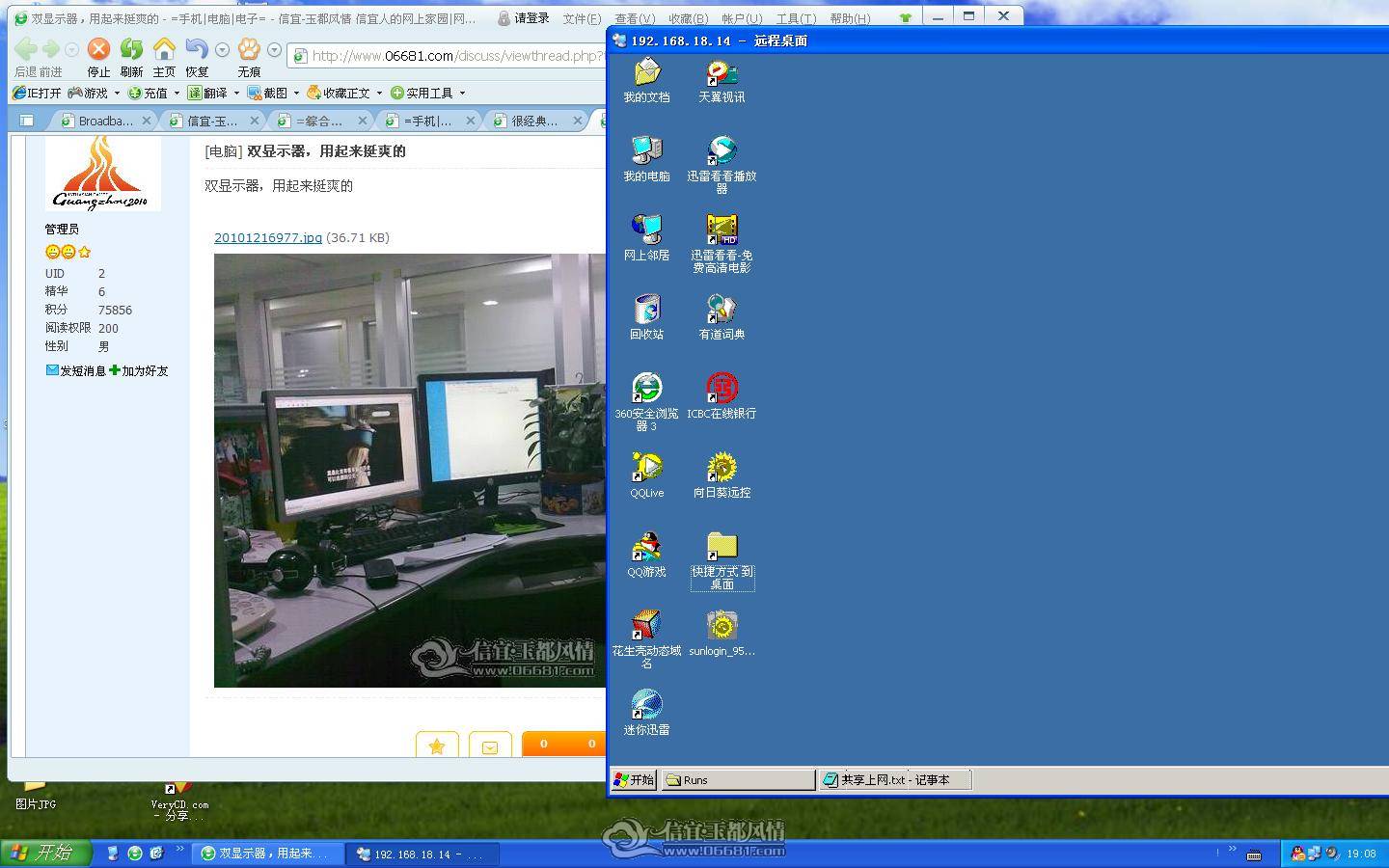The image size is (1389, 868).
Task: Close the Broadba... browser tab
Action: coord(147,121)
